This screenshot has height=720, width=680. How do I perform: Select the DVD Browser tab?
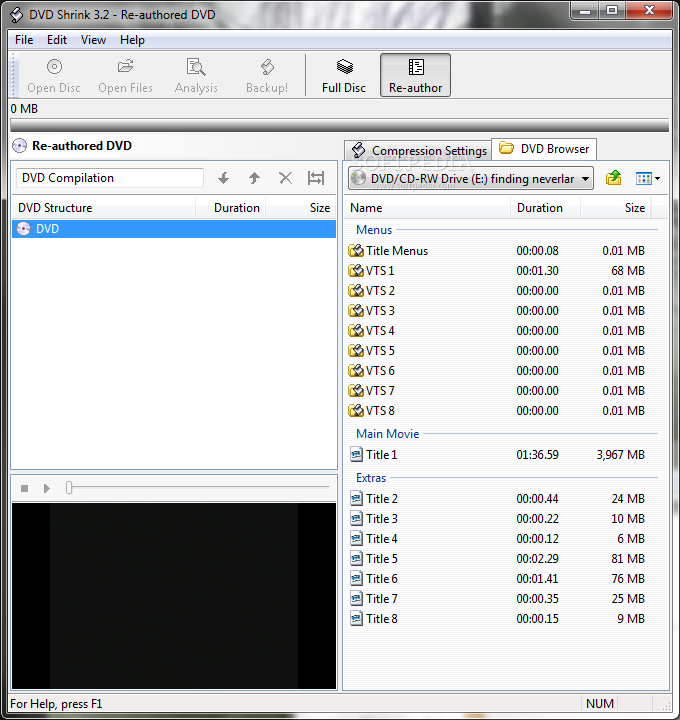(544, 149)
